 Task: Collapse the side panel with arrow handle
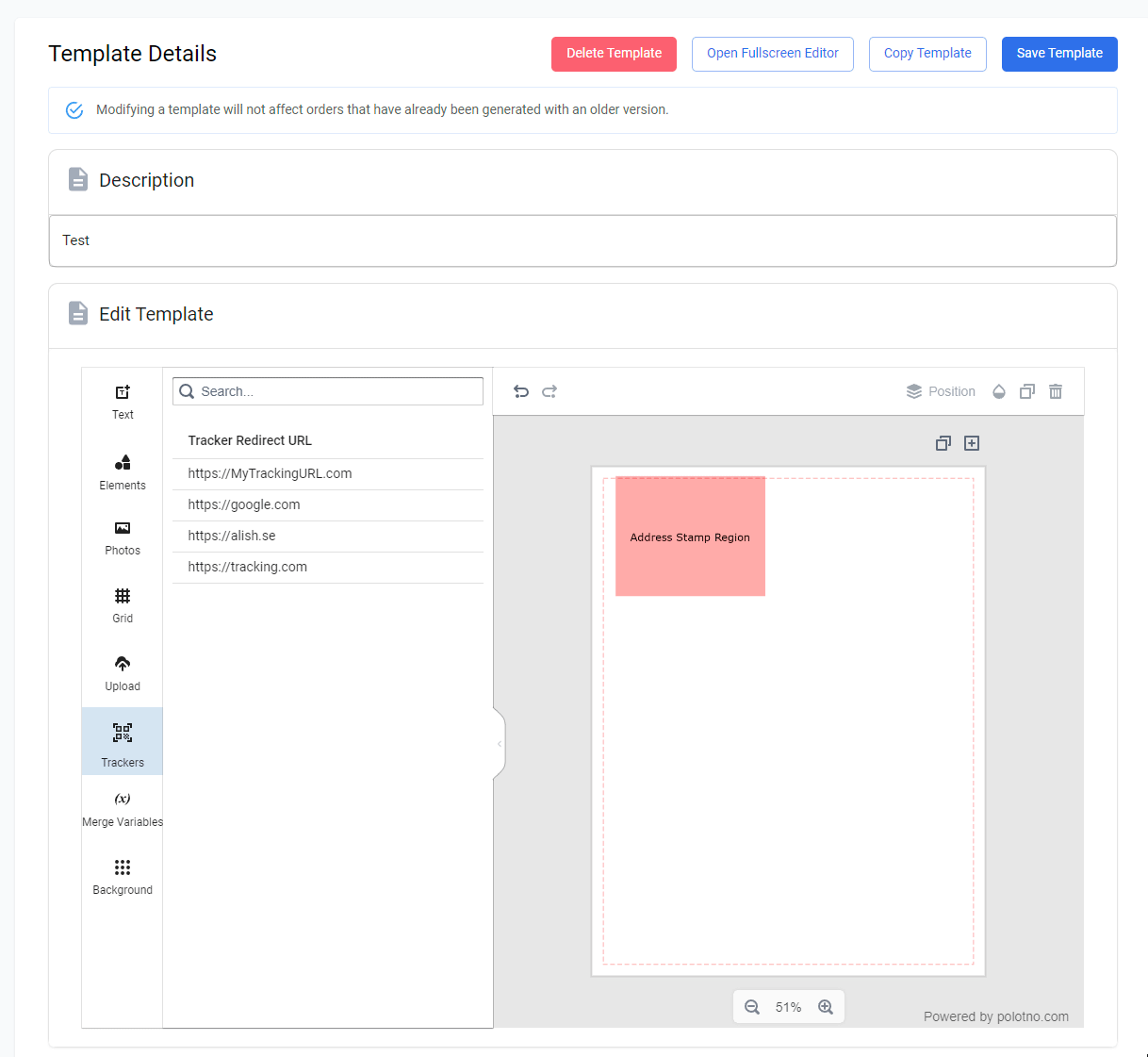pos(500,744)
